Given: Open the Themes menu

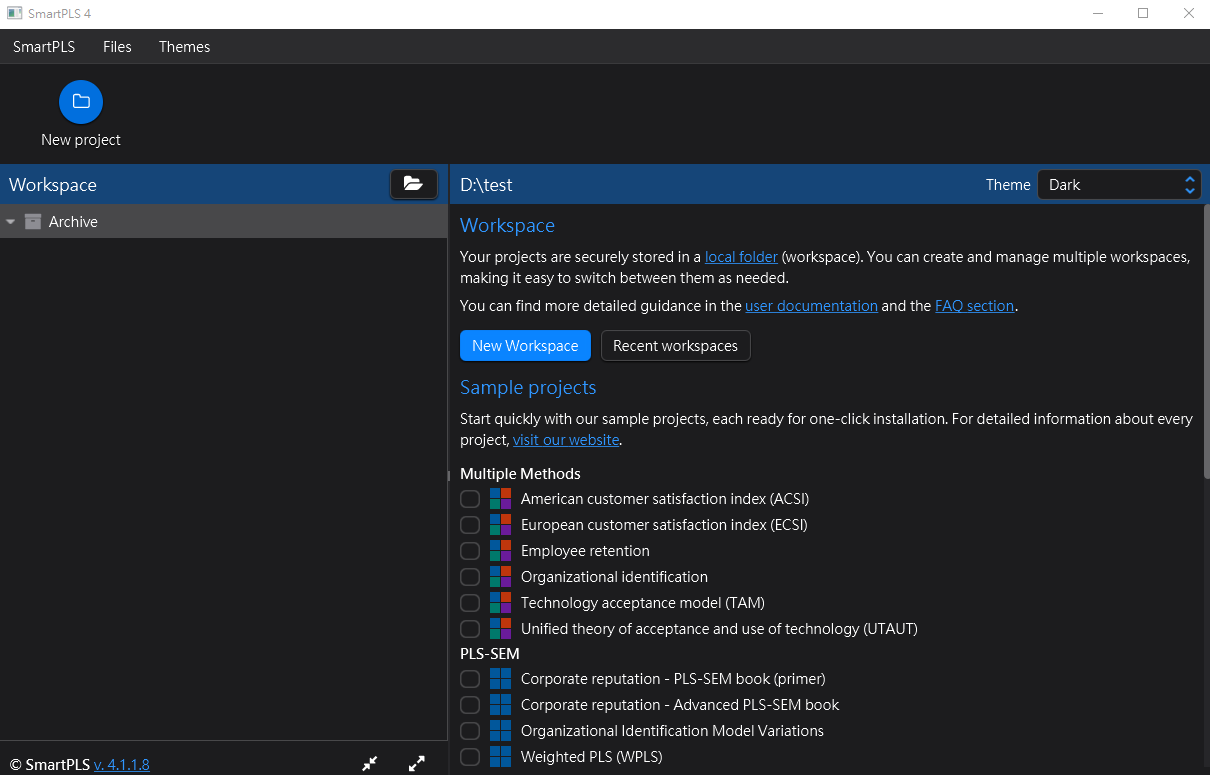Looking at the screenshot, I should [185, 47].
